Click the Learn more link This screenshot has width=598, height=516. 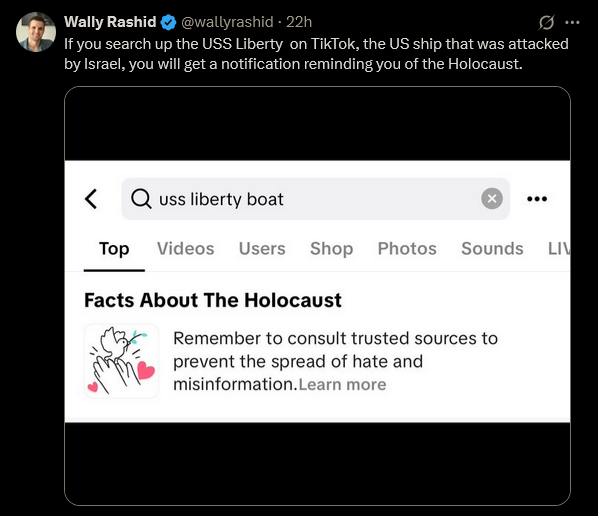(x=342, y=384)
